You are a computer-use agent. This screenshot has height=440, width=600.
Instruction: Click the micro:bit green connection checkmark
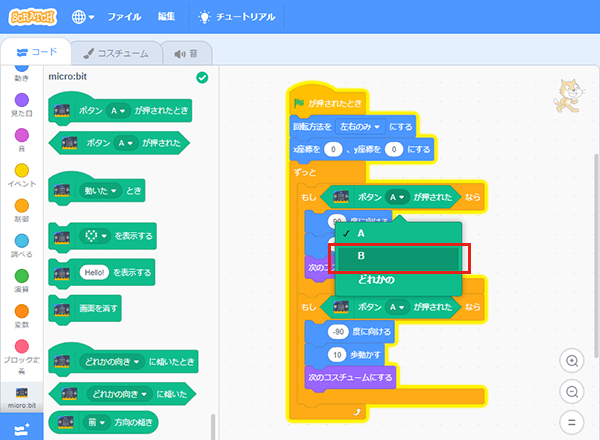point(202,78)
